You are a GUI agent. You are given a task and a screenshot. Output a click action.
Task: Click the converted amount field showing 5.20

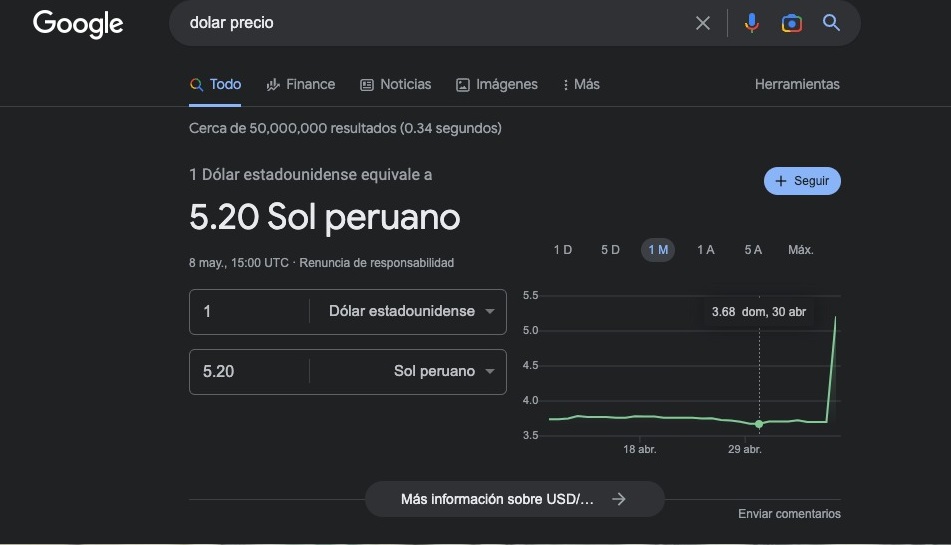point(249,371)
